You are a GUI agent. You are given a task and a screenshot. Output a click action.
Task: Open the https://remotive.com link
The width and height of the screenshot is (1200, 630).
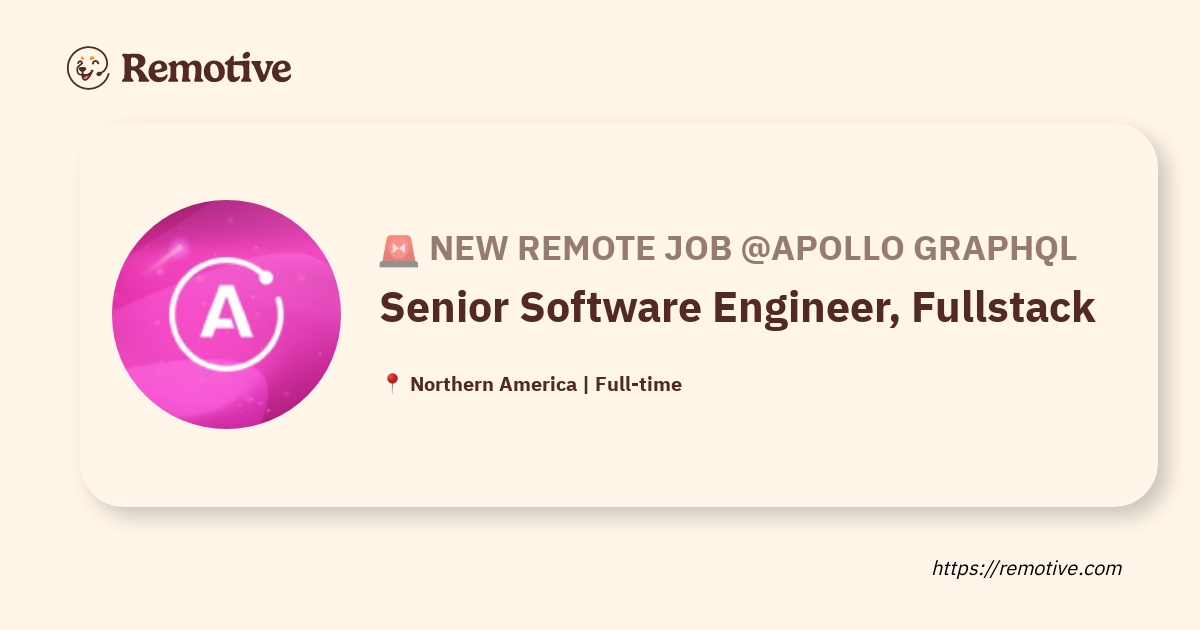click(1027, 568)
